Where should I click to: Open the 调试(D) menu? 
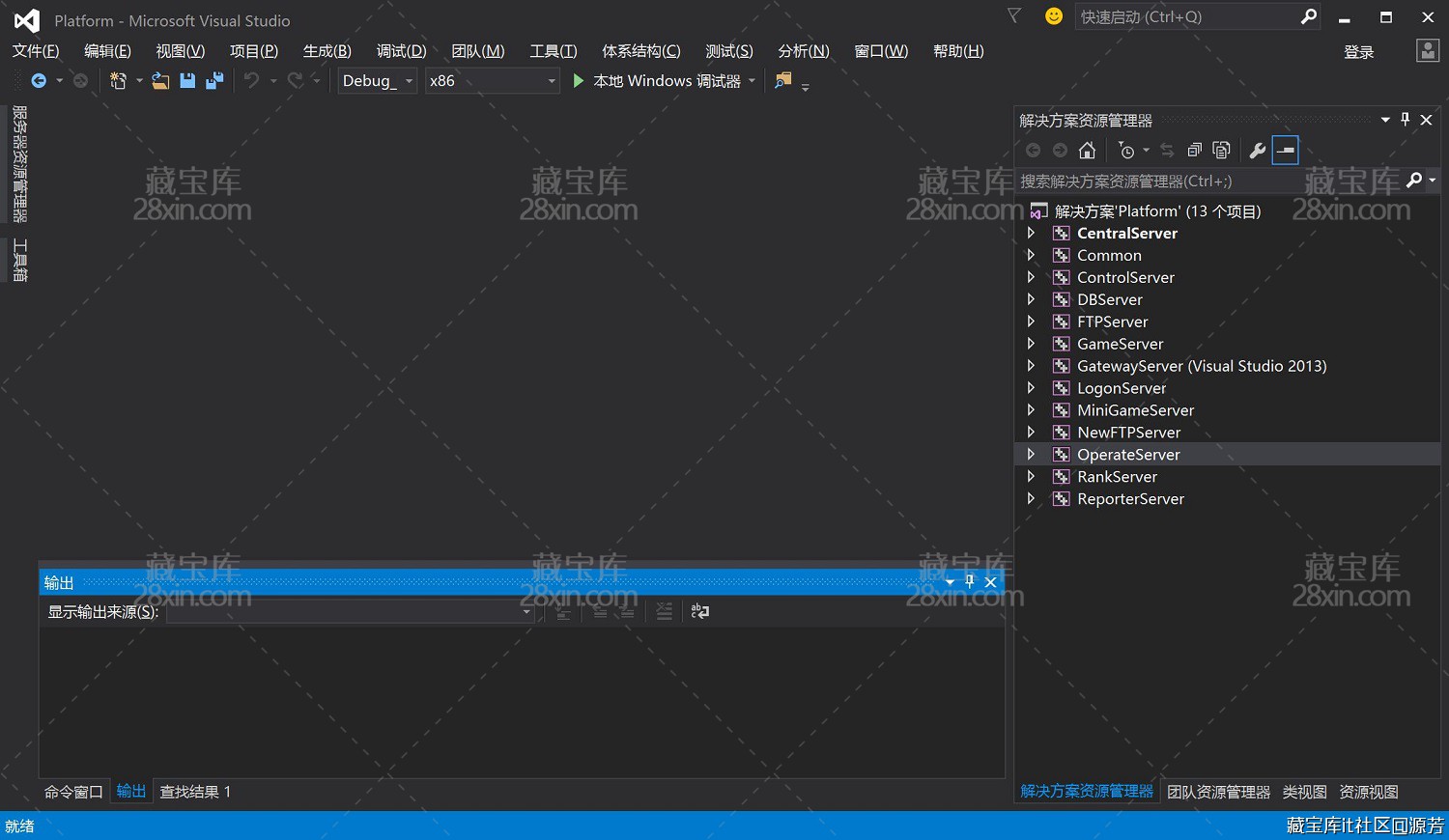pos(401,51)
